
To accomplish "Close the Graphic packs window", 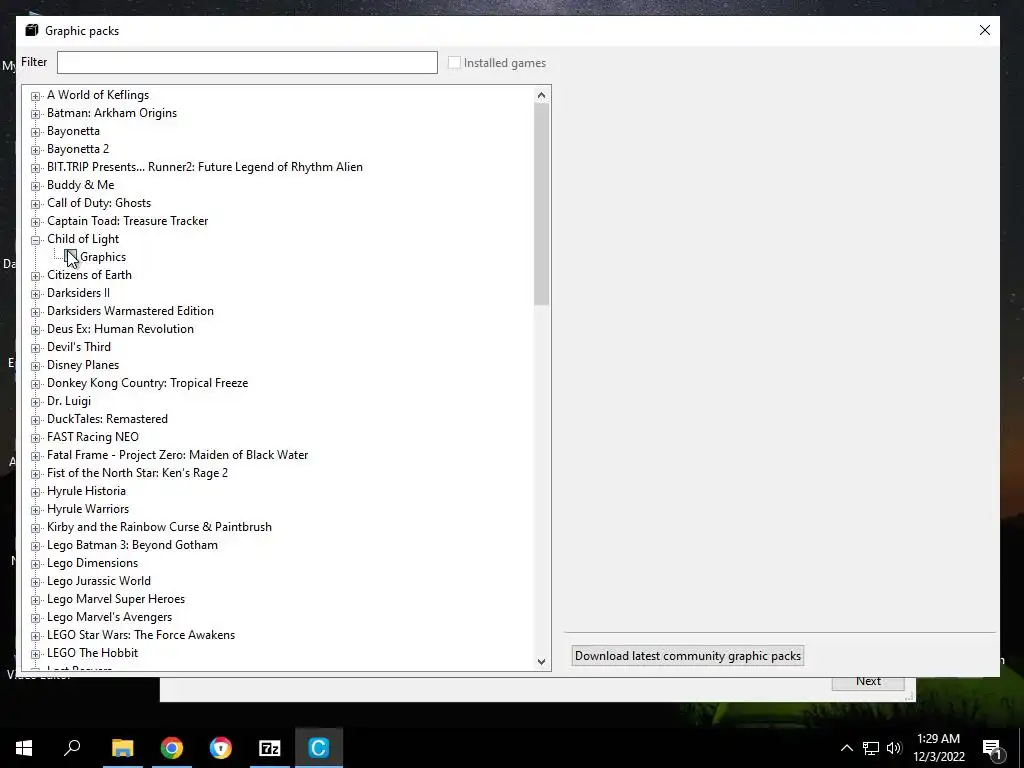I will coord(985,30).
